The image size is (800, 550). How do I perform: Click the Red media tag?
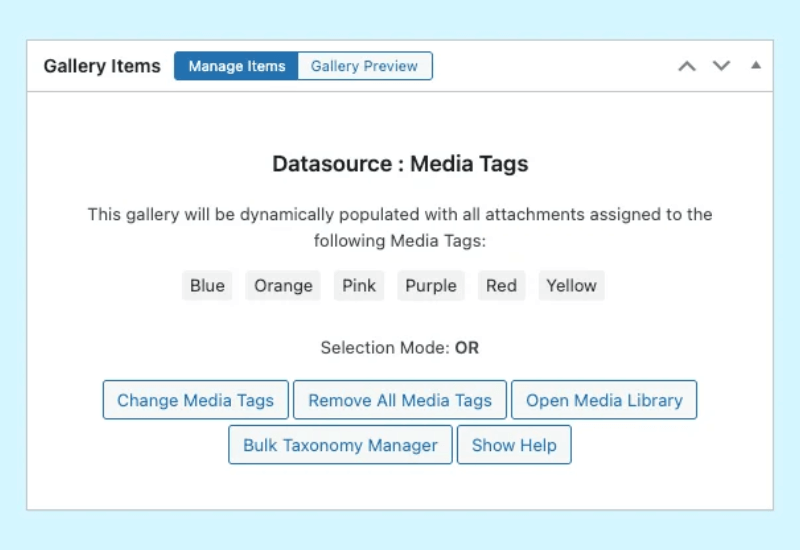pos(501,286)
